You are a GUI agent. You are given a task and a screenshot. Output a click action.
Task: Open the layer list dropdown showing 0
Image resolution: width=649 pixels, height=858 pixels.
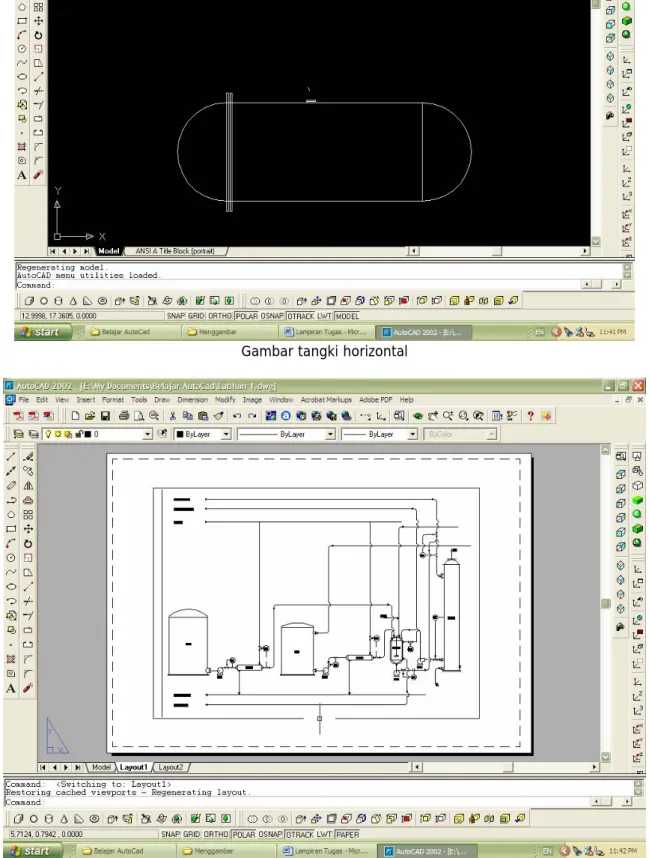tap(147, 434)
